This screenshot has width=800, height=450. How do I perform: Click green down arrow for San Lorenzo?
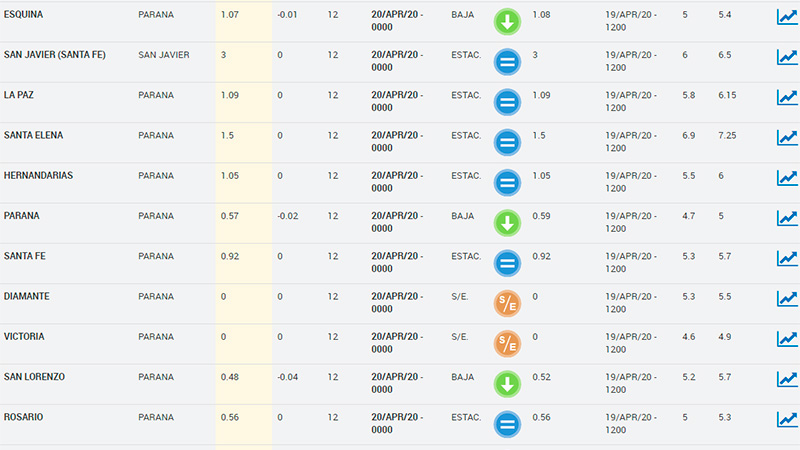[507, 383]
